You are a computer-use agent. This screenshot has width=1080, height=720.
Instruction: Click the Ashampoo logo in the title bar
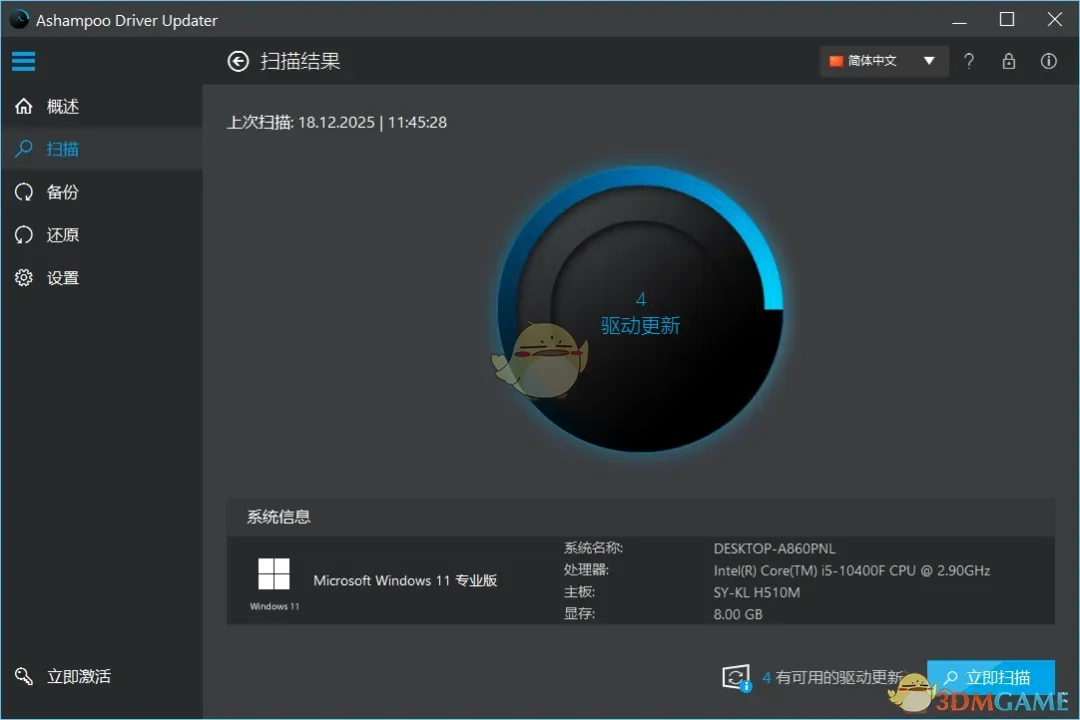point(17,19)
